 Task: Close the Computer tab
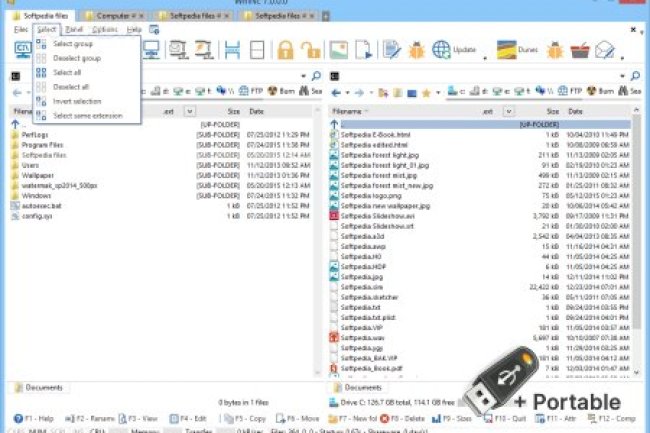click(x=141, y=16)
